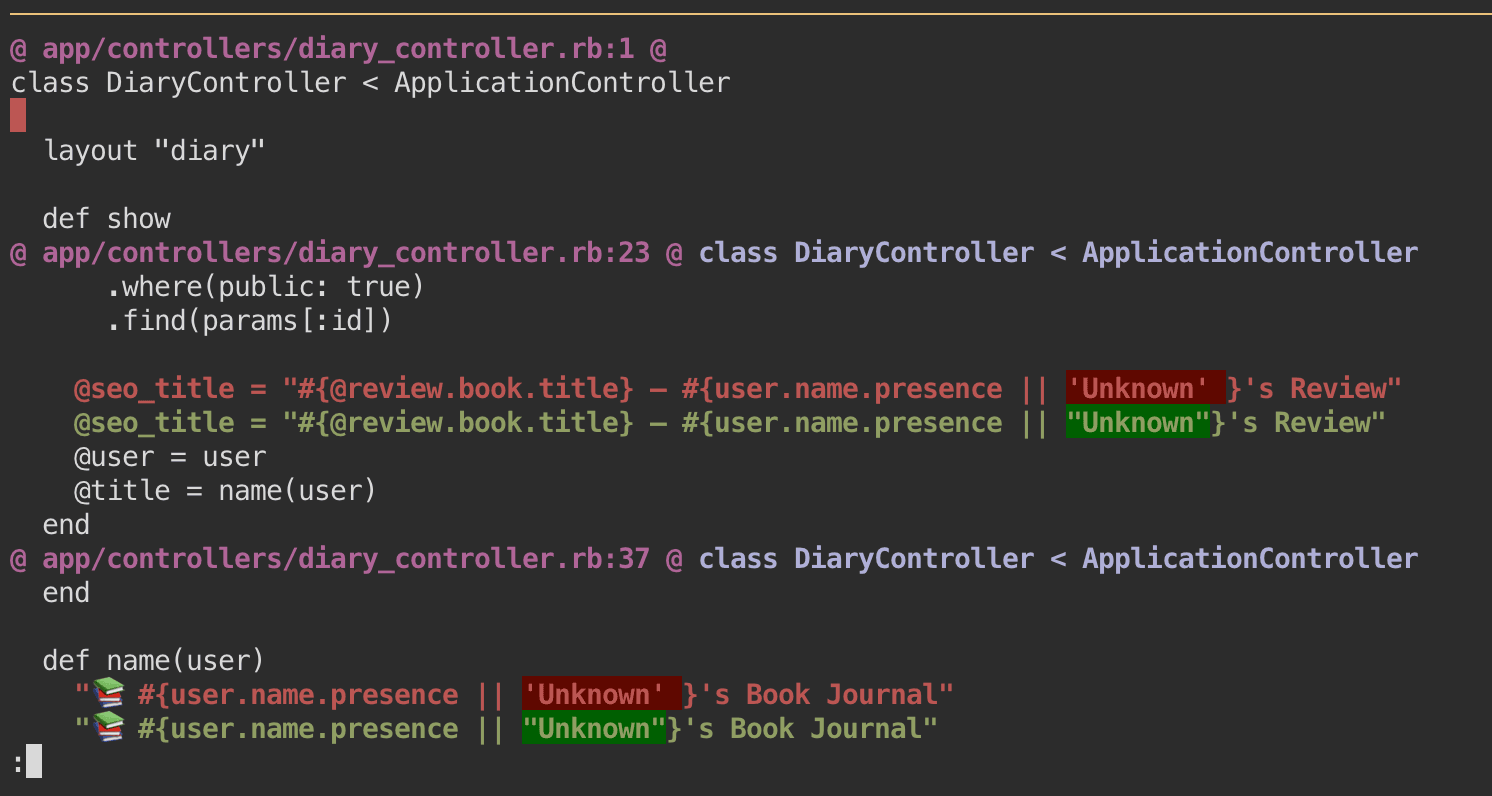Click the books emoji on the removed Book Journal line
This screenshot has width=1492, height=796.
click(107, 694)
